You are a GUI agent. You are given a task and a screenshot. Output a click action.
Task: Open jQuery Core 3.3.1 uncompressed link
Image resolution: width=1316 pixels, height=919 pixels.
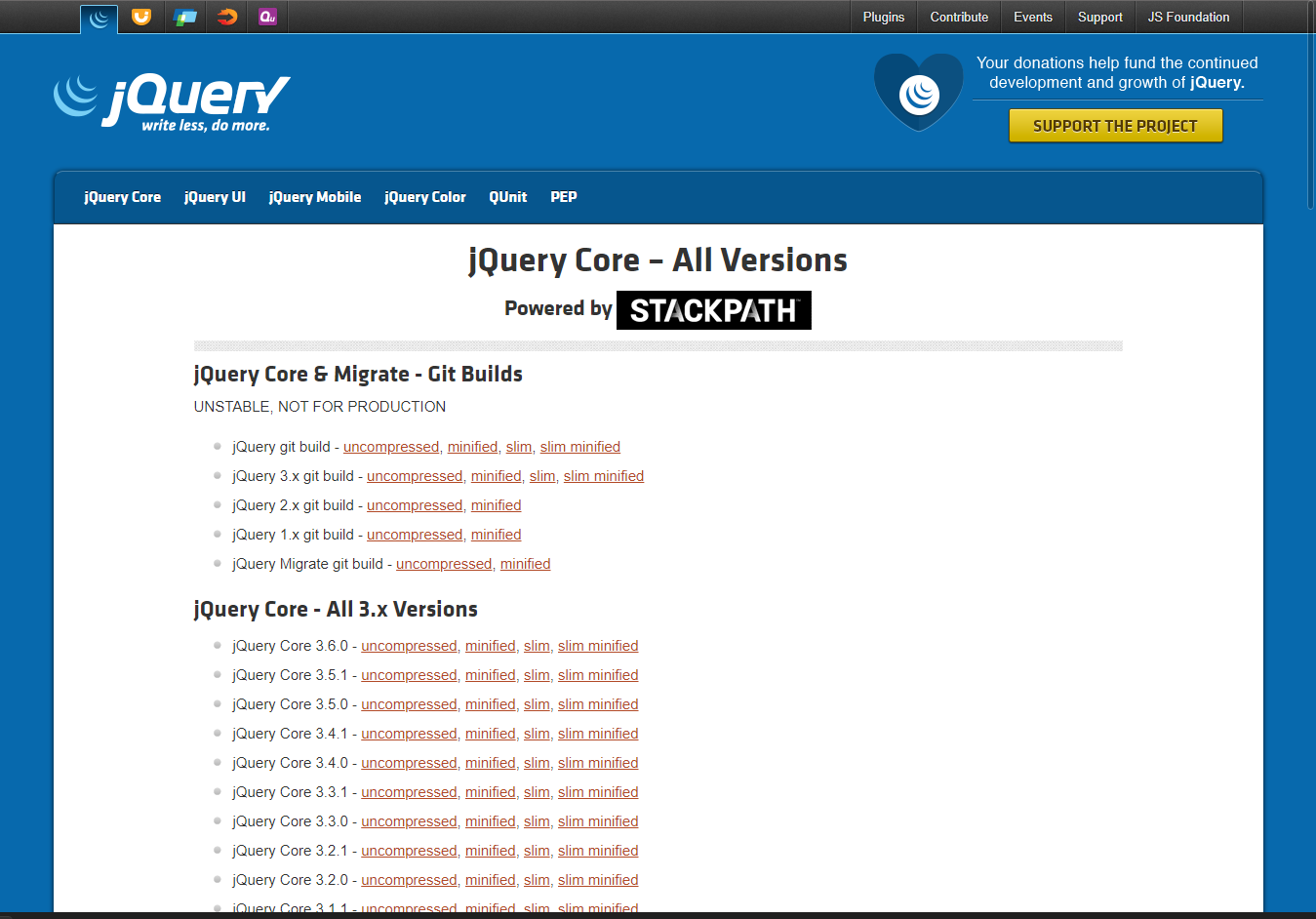click(409, 792)
